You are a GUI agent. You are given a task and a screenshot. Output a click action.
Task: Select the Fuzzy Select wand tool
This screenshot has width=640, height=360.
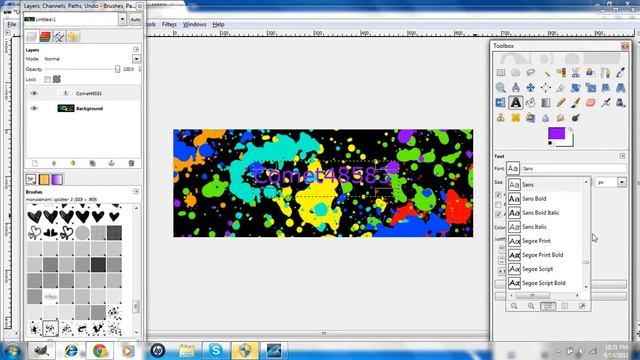(546, 73)
